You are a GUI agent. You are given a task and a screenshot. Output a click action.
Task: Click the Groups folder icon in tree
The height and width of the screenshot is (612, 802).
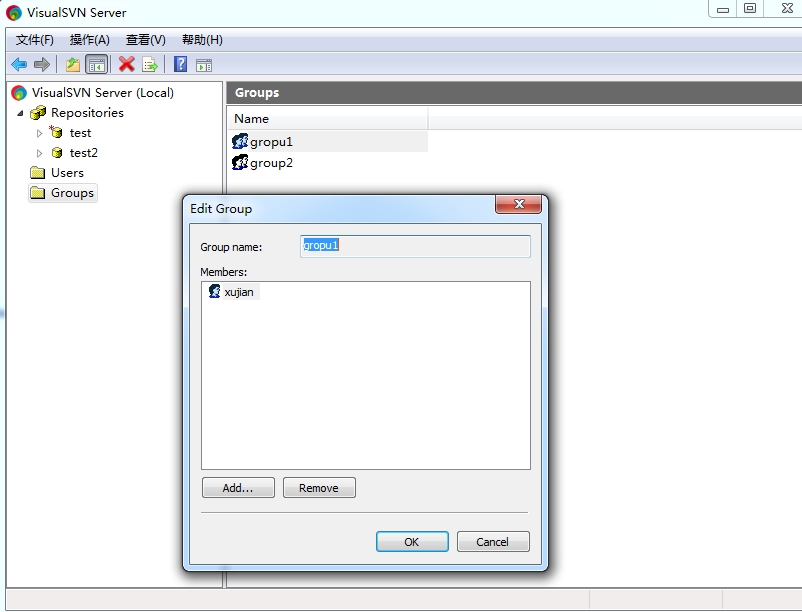tap(37, 193)
